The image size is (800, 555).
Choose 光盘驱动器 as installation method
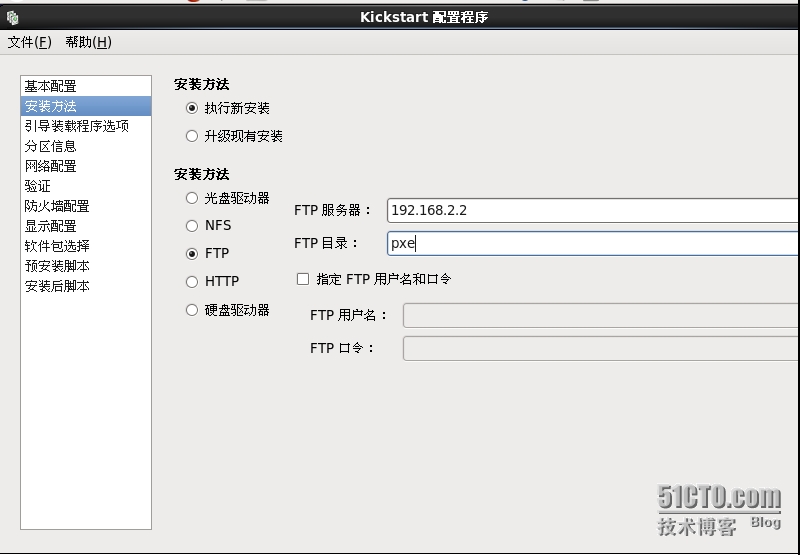point(192,198)
